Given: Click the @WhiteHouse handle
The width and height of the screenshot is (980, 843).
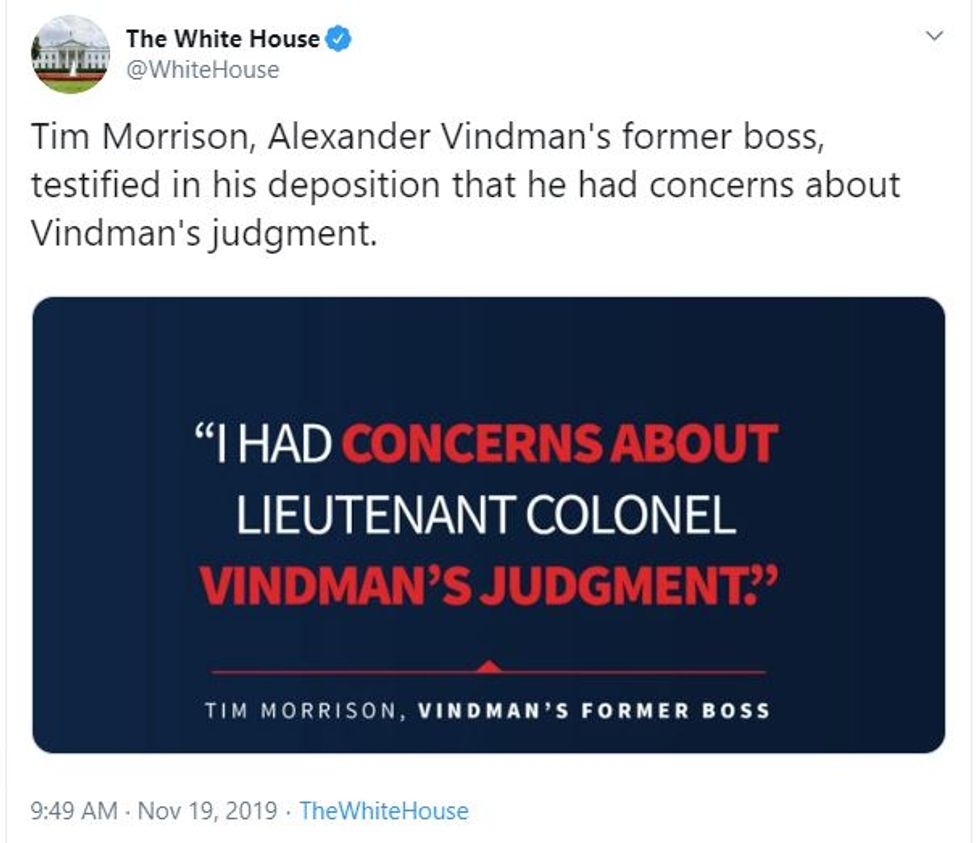Looking at the screenshot, I should pyautogui.click(x=202, y=69).
